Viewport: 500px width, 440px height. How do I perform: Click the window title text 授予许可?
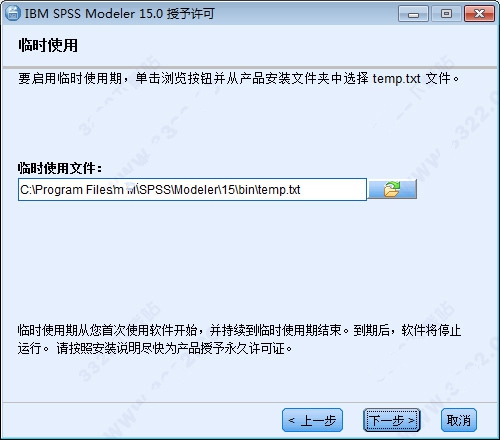pos(190,14)
